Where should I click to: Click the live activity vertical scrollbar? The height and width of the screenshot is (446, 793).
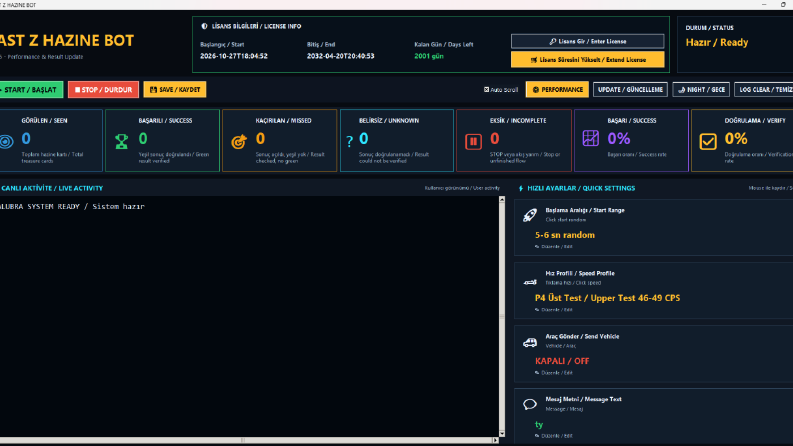click(502, 317)
